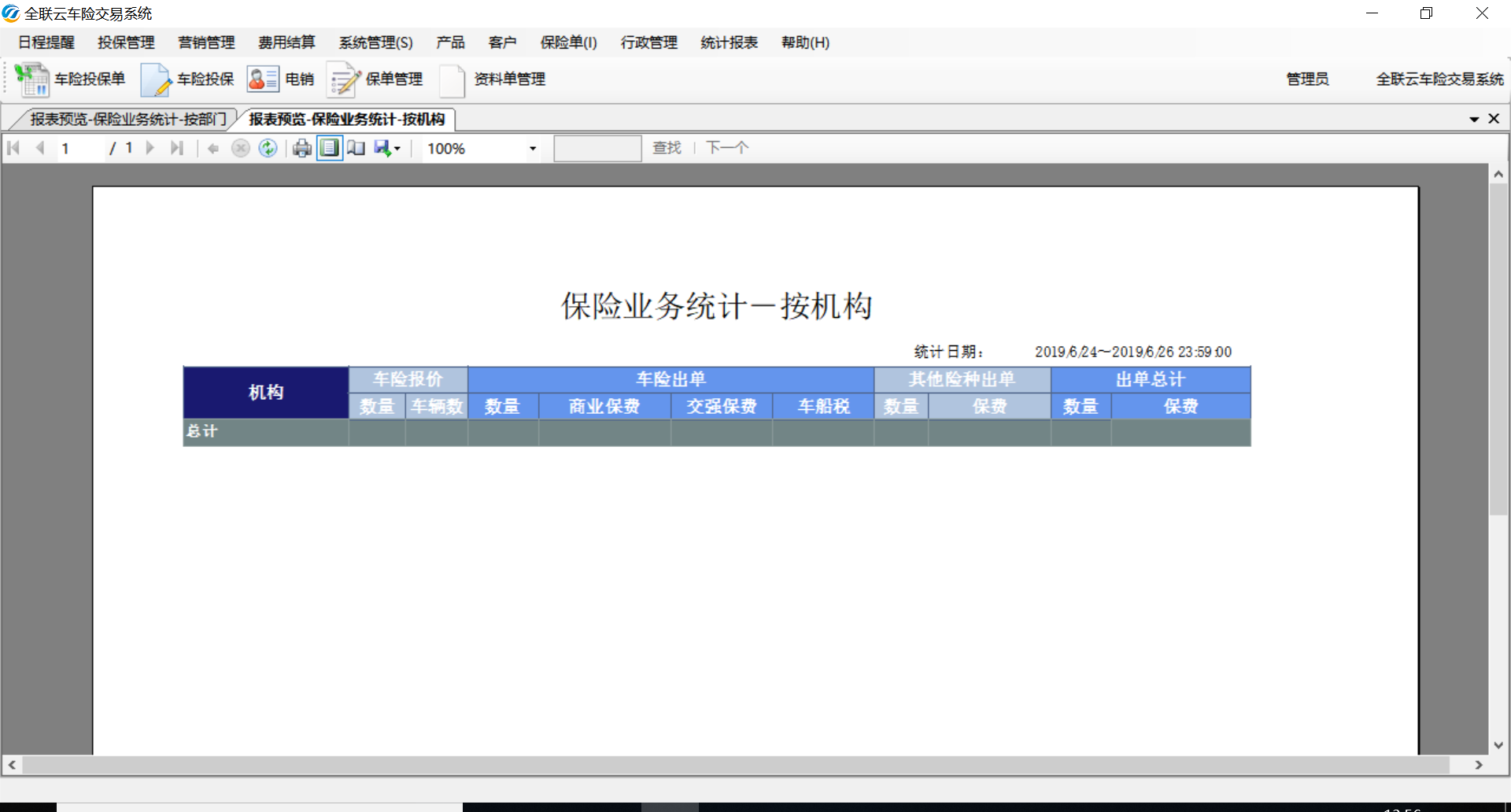Image resolution: width=1511 pixels, height=812 pixels.
Task: Click the horizontal scrollbar thumb
Action: tap(736, 765)
